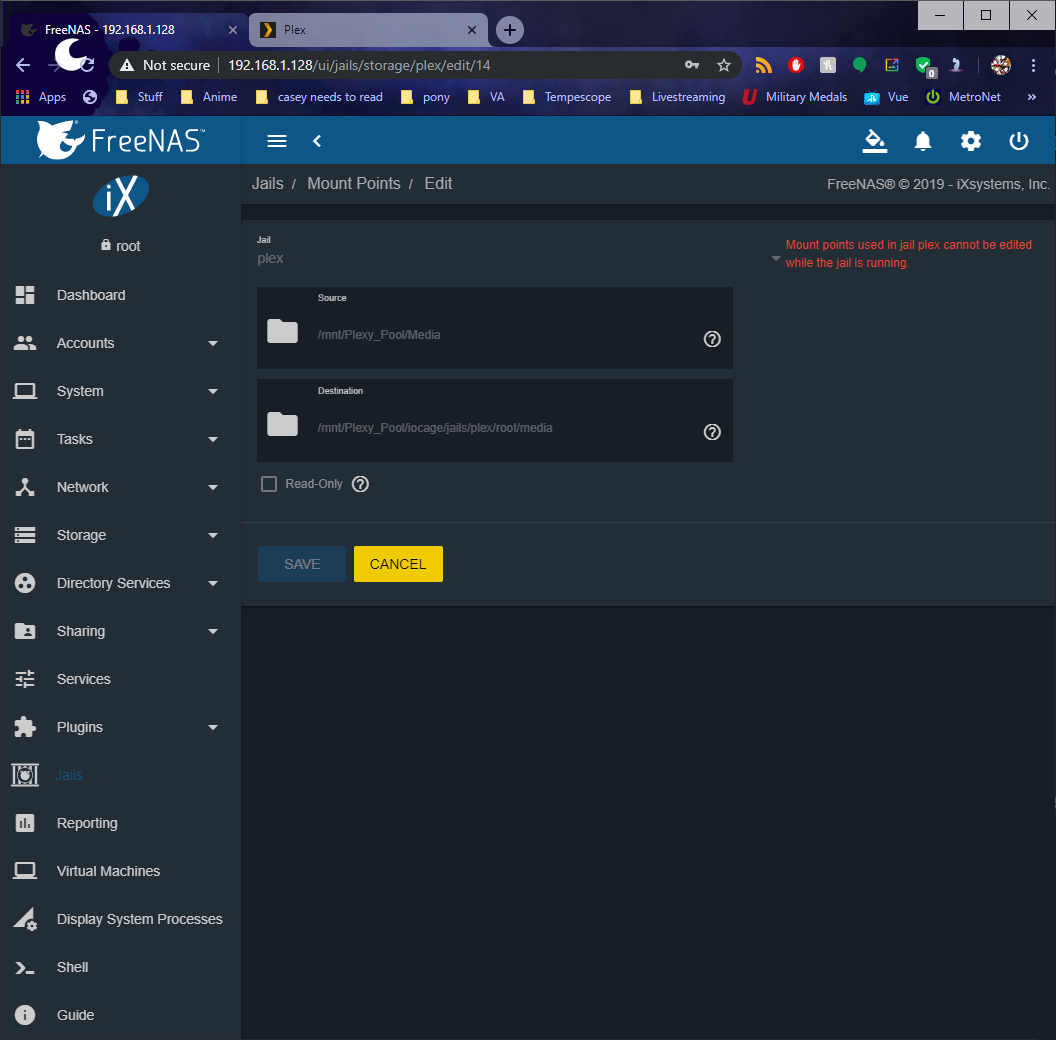
Task: Expand the Tasks menu
Action: tap(121, 439)
